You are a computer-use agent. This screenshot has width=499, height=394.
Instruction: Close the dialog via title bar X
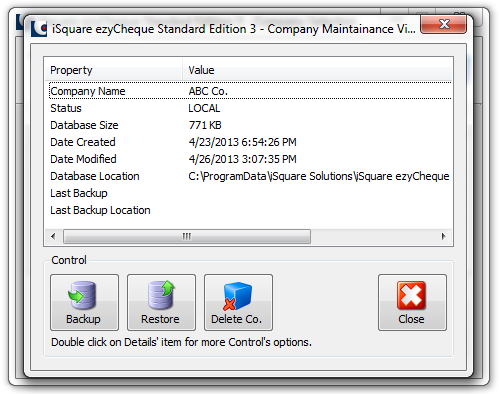point(443,24)
